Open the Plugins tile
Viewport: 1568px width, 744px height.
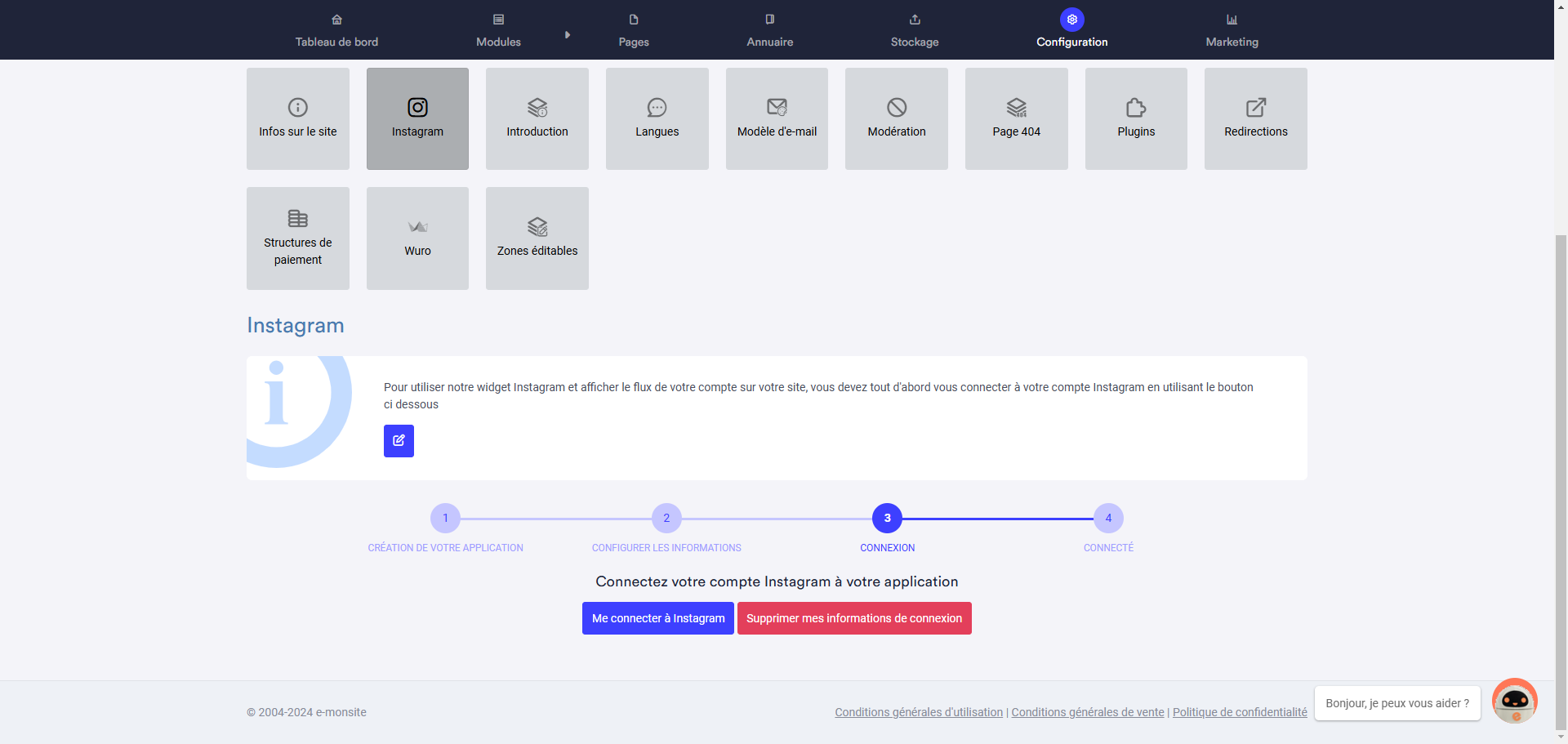1136,119
